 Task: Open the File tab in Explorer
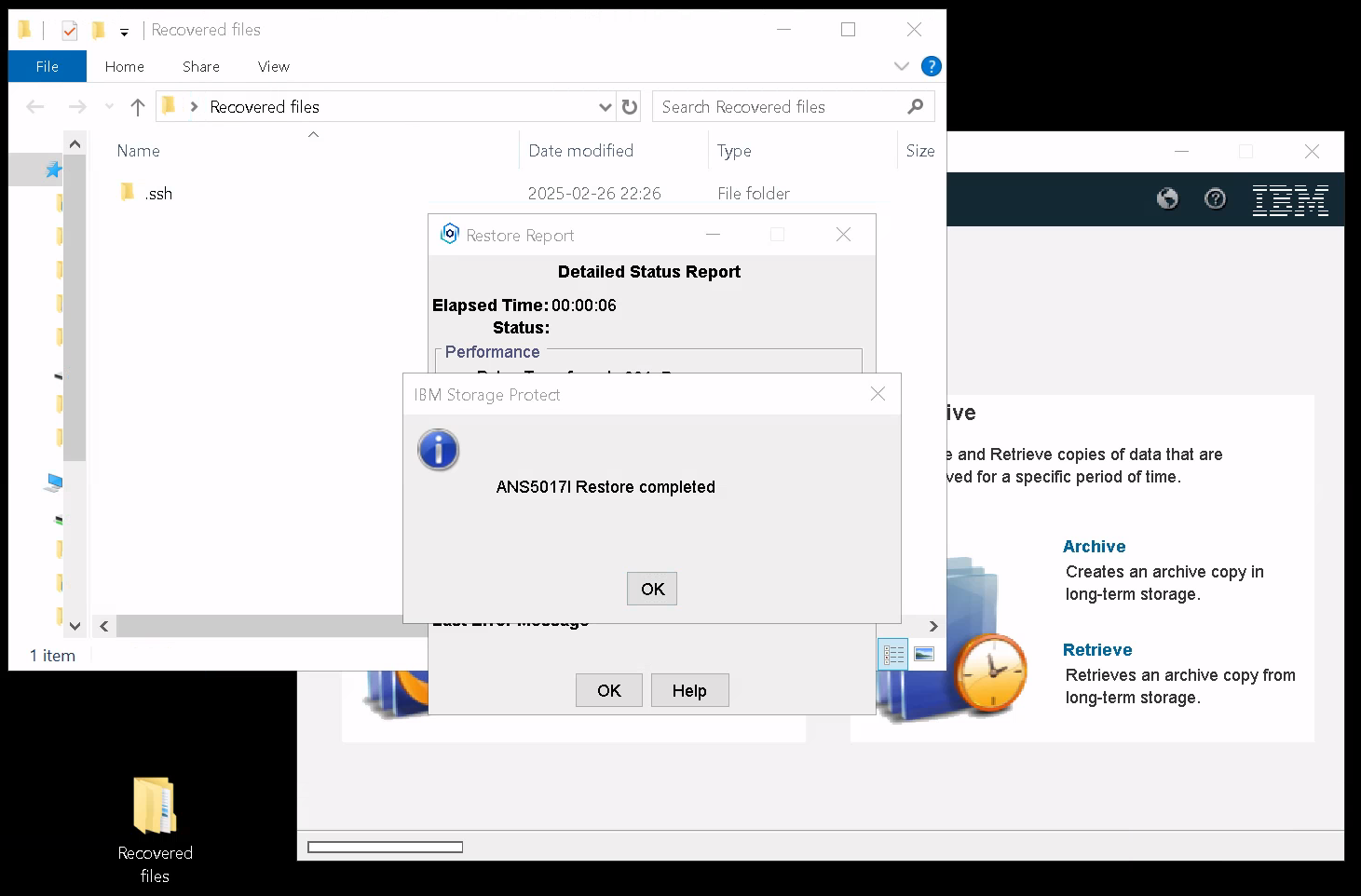click(48, 66)
